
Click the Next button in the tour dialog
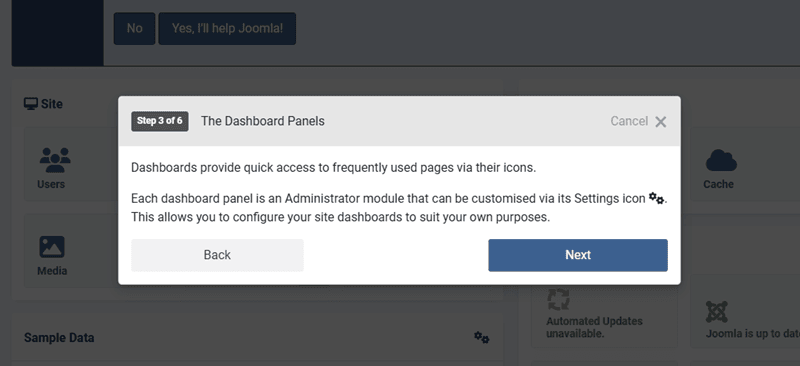(x=578, y=255)
